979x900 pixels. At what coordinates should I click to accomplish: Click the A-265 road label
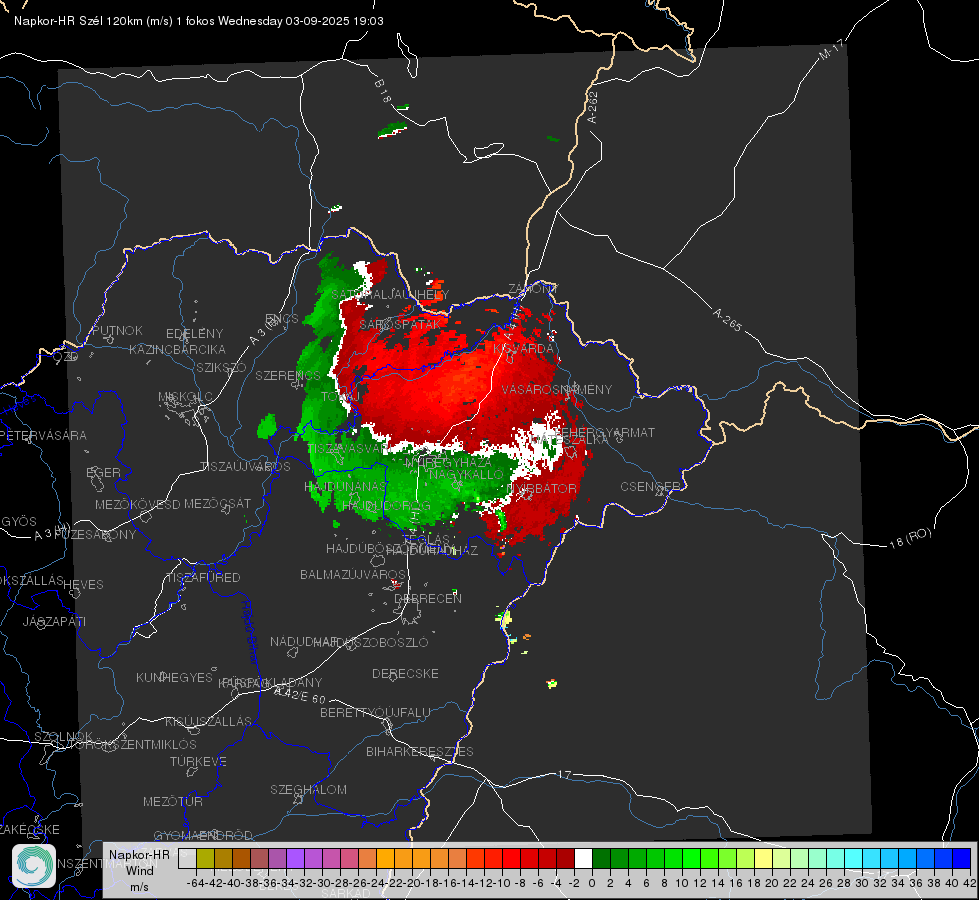(727, 320)
